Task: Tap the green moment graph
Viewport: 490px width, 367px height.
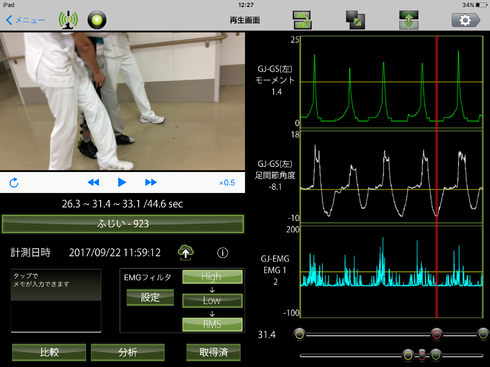Action: [392, 82]
